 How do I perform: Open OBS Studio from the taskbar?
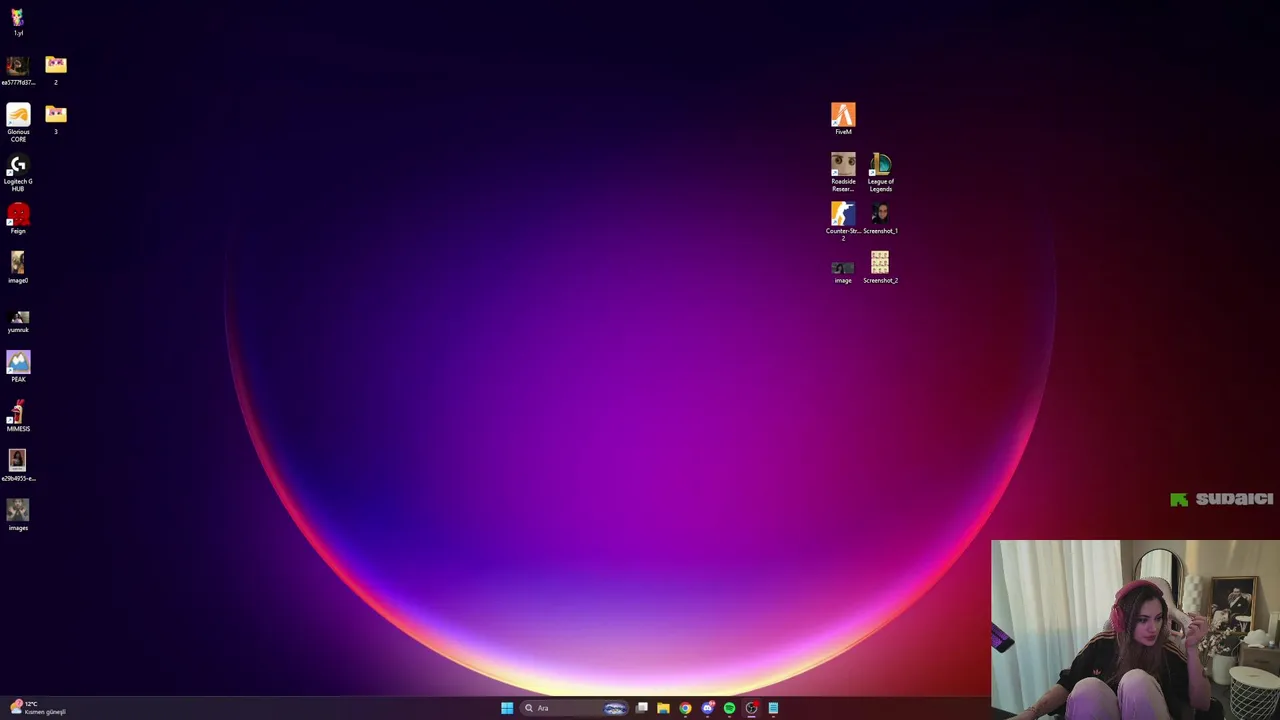[x=751, y=708]
